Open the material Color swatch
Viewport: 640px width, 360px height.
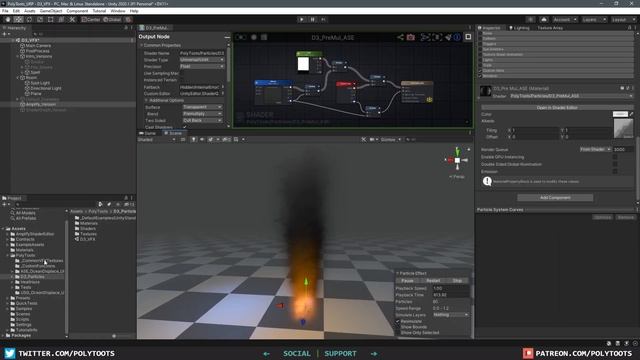tap(620, 114)
